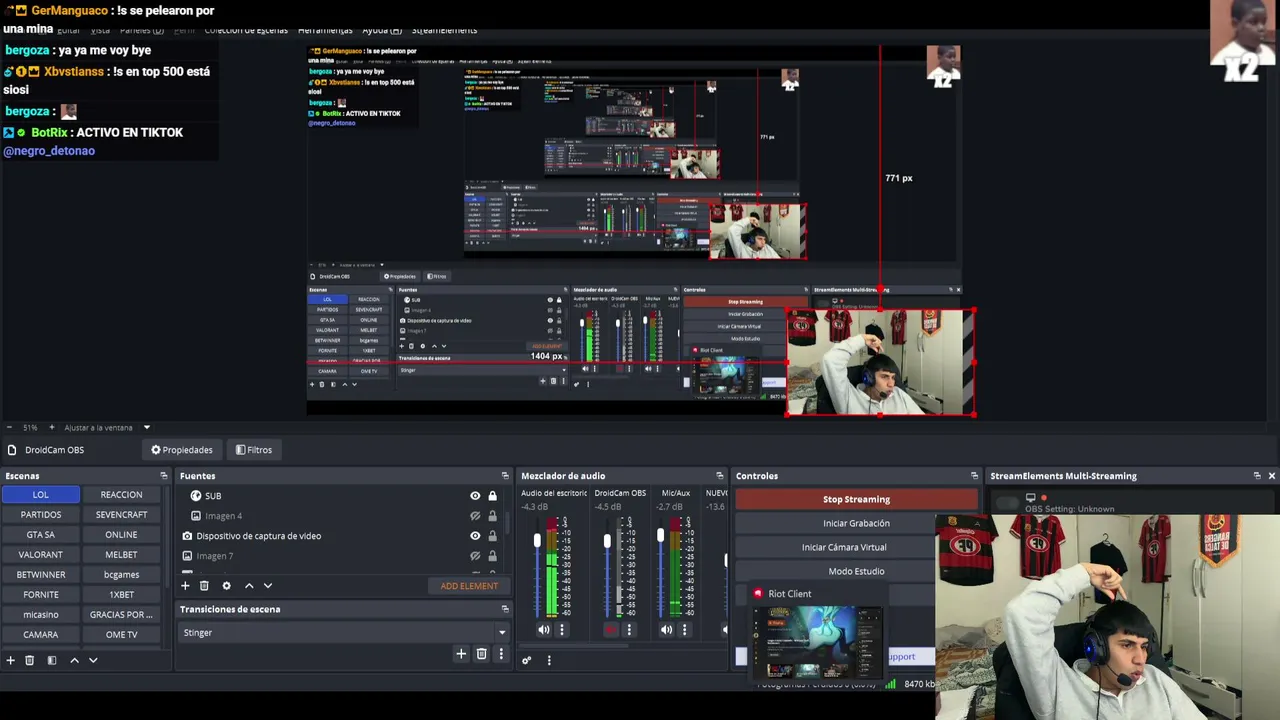Image resolution: width=1280 pixels, height=720 pixels.
Task: Add a new source with the plus icon under Fuentes
Action: (x=185, y=586)
